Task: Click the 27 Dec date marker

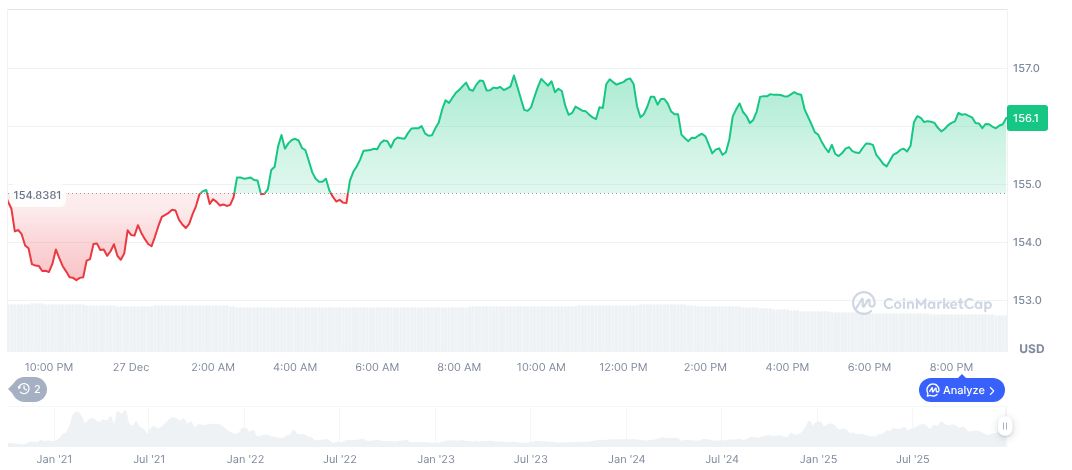Action: click(x=131, y=367)
